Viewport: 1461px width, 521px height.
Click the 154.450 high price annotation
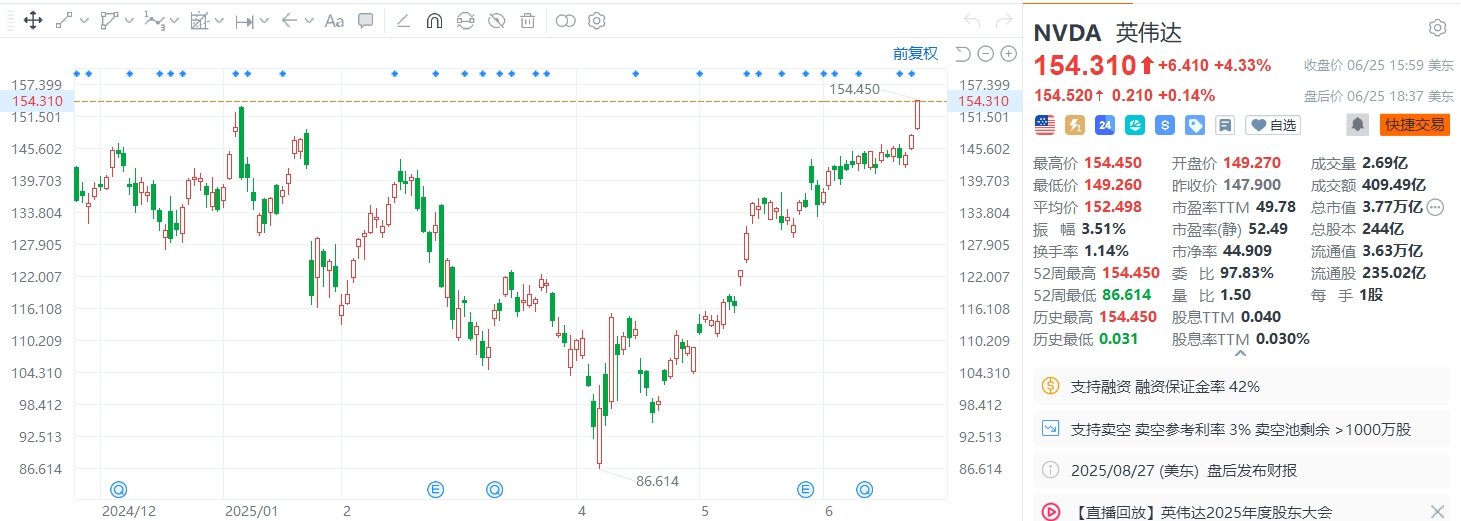854,89
